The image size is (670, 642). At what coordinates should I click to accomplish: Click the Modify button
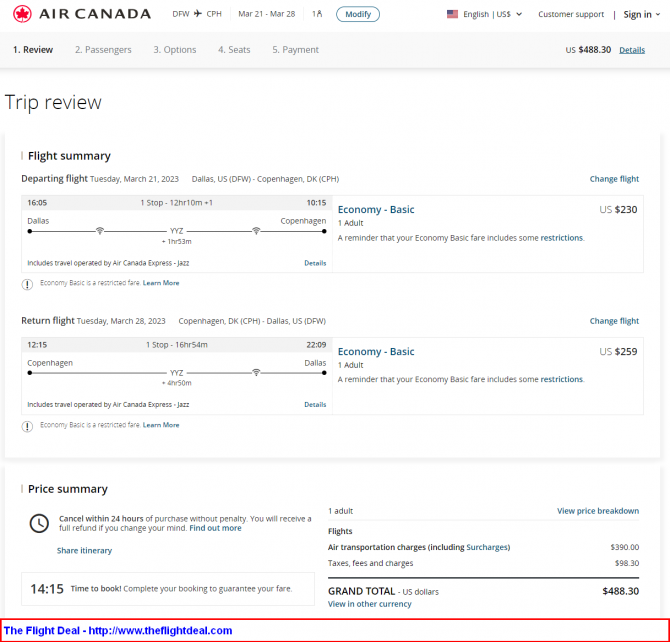pyautogui.click(x=358, y=14)
